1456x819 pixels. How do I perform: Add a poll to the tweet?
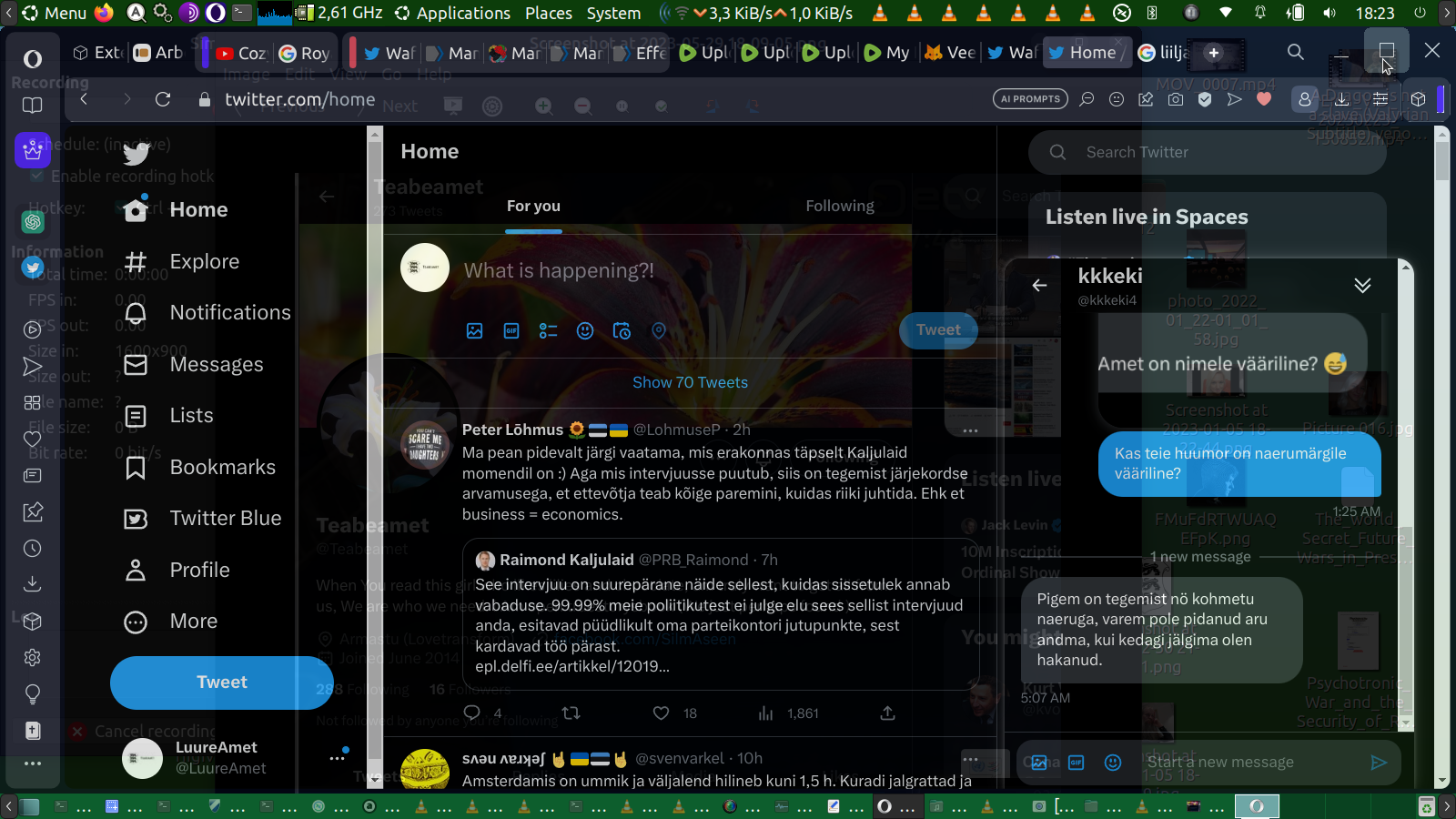tap(548, 330)
